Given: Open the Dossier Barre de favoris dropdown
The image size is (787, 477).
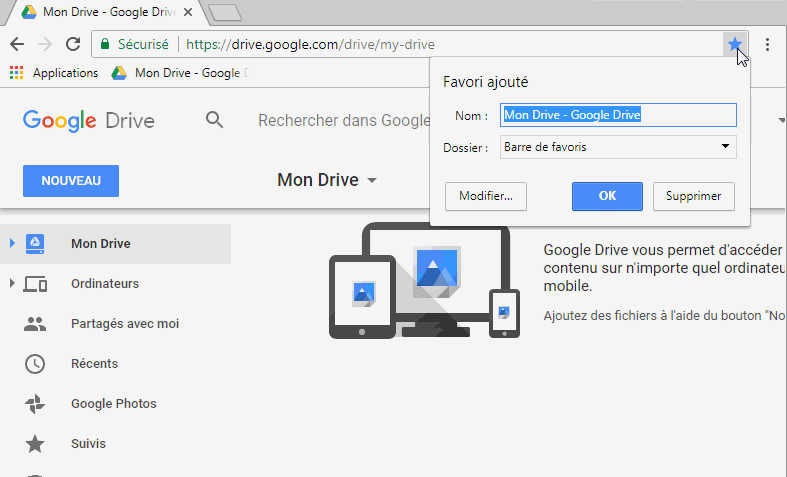Looking at the screenshot, I should (x=618, y=147).
